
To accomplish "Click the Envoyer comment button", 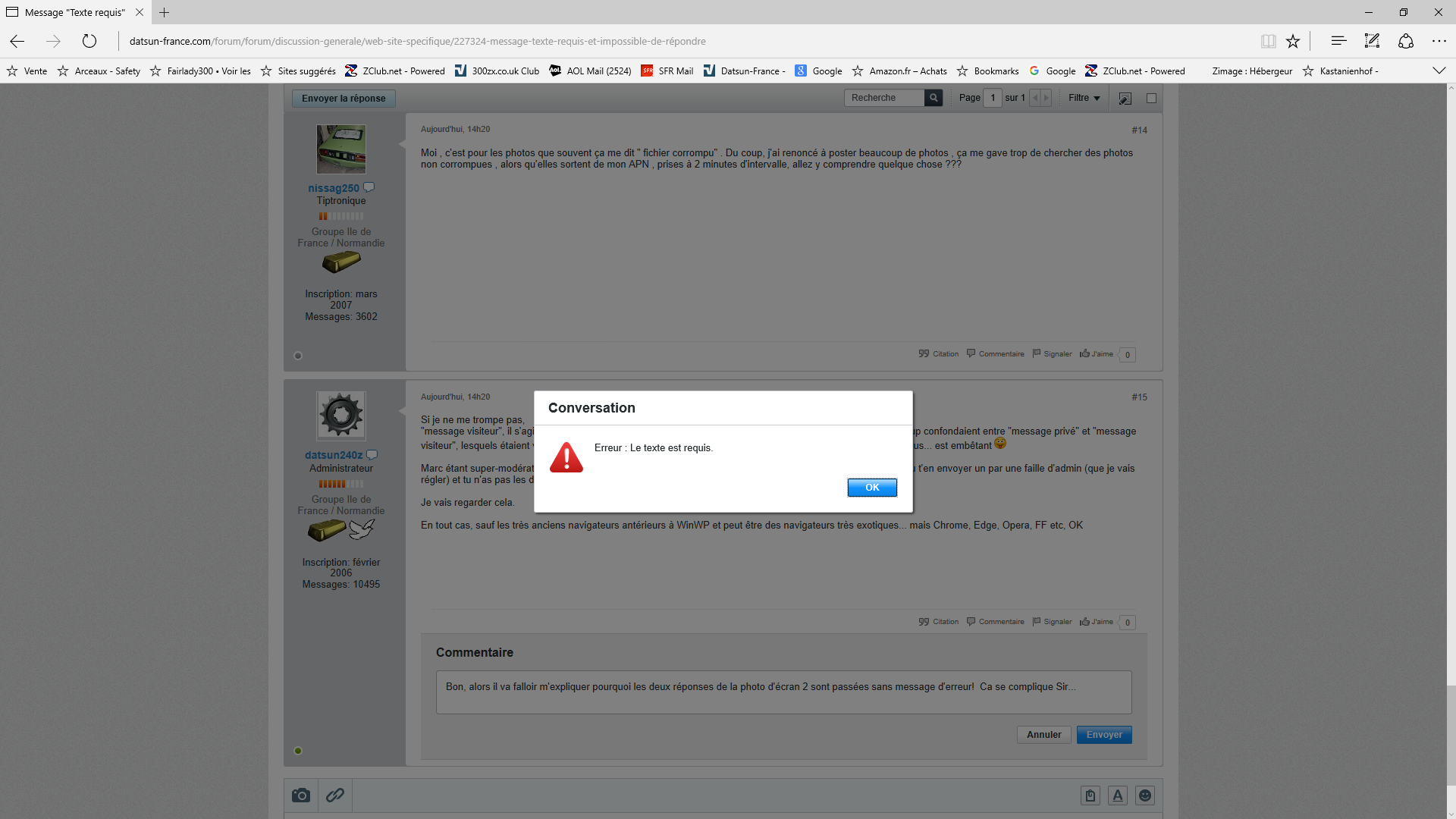I will coord(1103,735).
